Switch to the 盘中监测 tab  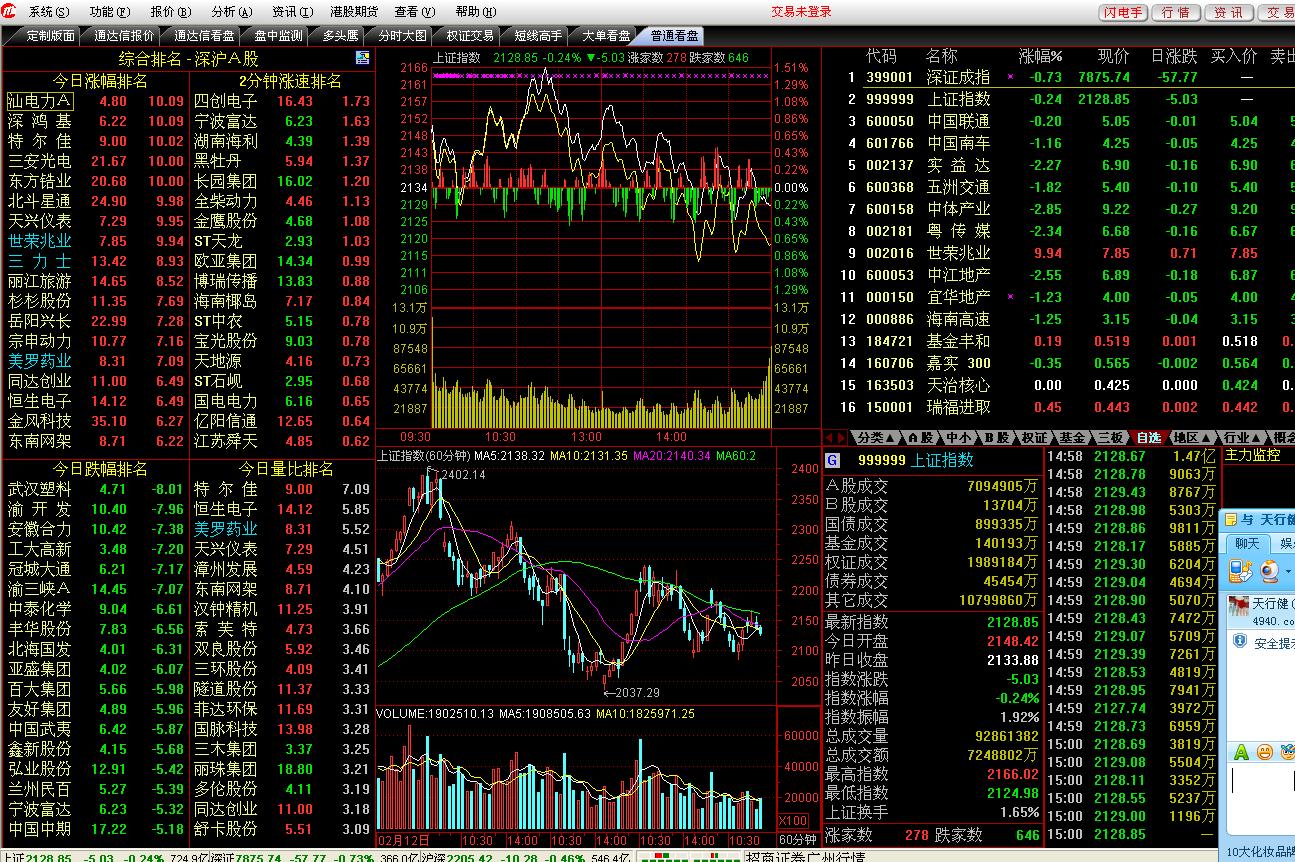[x=277, y=36]
